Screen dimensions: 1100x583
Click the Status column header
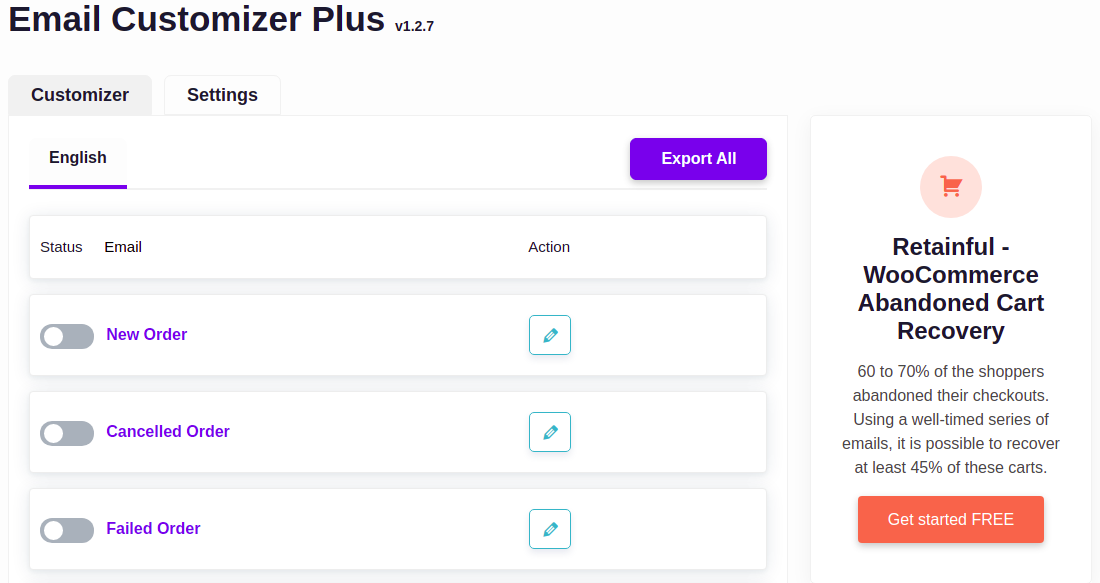point(61,247)
